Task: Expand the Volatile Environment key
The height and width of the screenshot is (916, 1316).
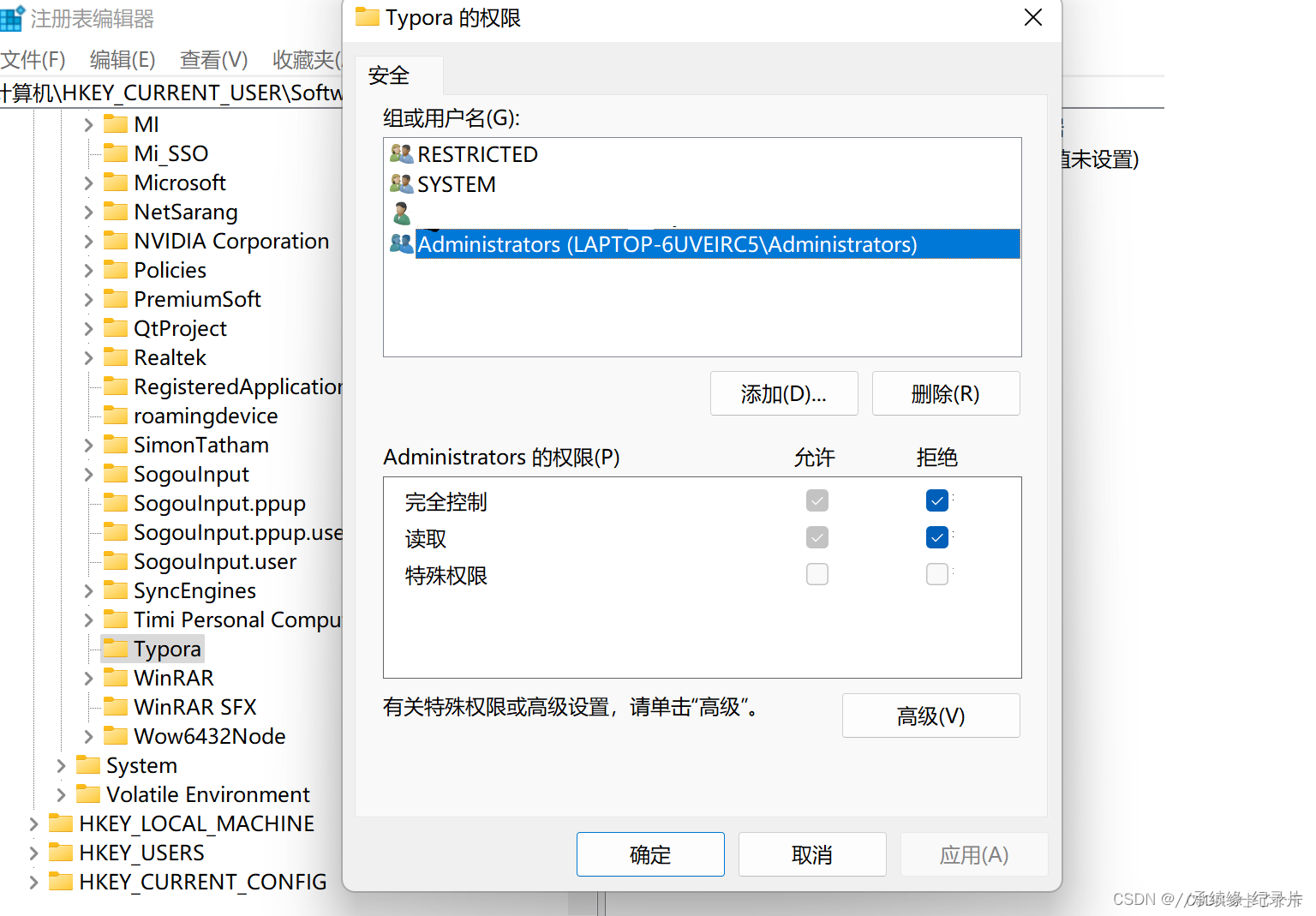Action: [x=61, y=794]
